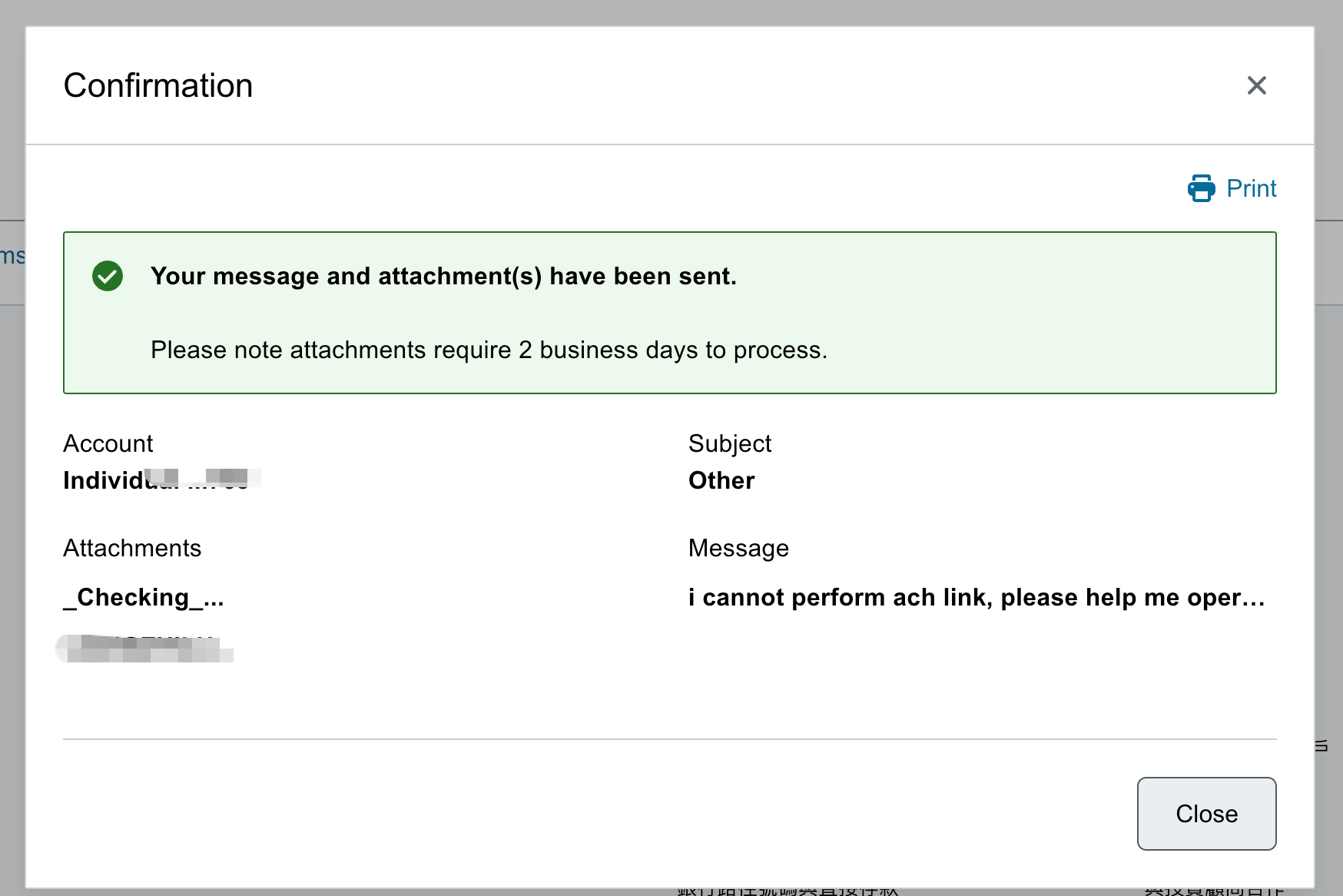Click the Subject field label
The image size is (1343, 896).
click(x=729, y=443)
